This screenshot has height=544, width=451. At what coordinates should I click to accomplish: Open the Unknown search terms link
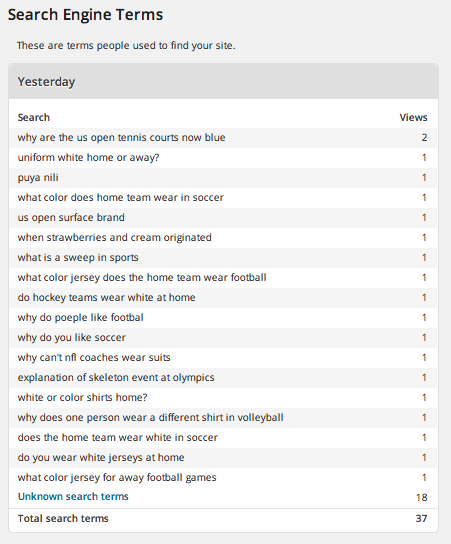pos(73,496)
